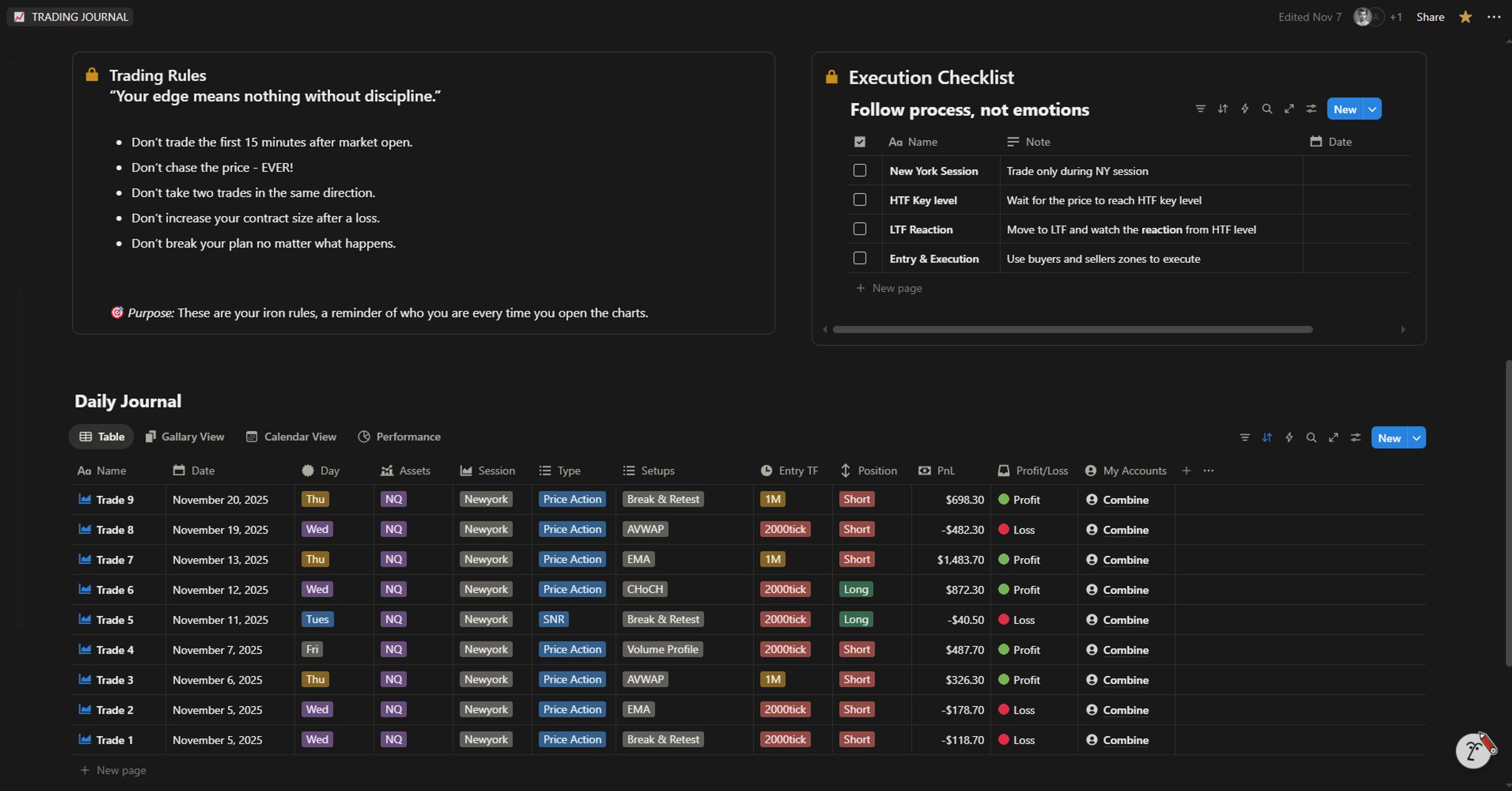The height and width of the screenshot is (791, 1512).
Task: Open automations lightning icon in Execution Checklist
Action: [1244, 109]
